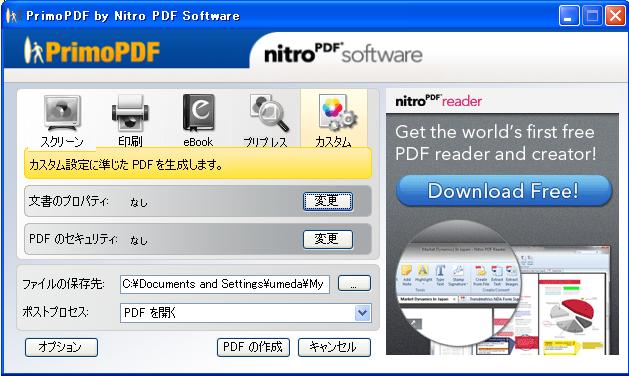Select the カスタム (Custom) profile icon

336,113
